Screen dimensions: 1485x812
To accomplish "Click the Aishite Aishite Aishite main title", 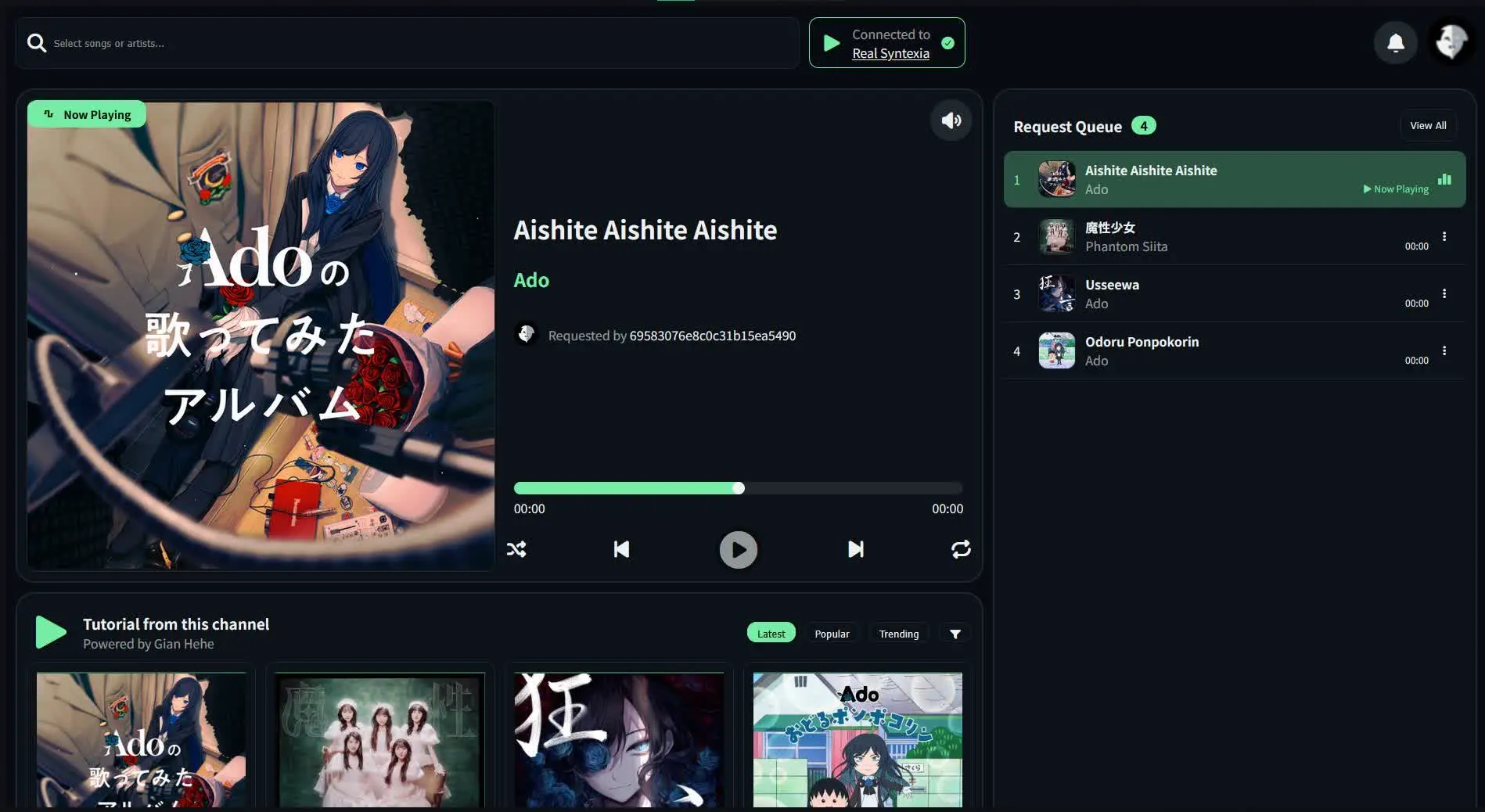I will [645, 230].
